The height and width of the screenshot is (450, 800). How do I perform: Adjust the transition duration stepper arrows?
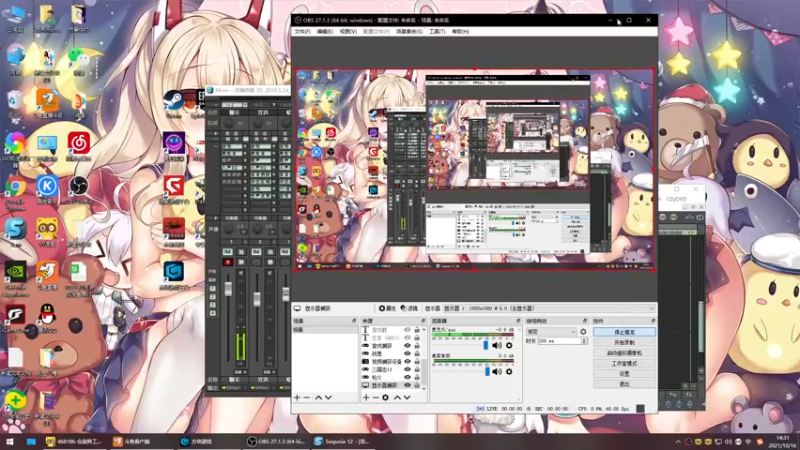[584, 340]
